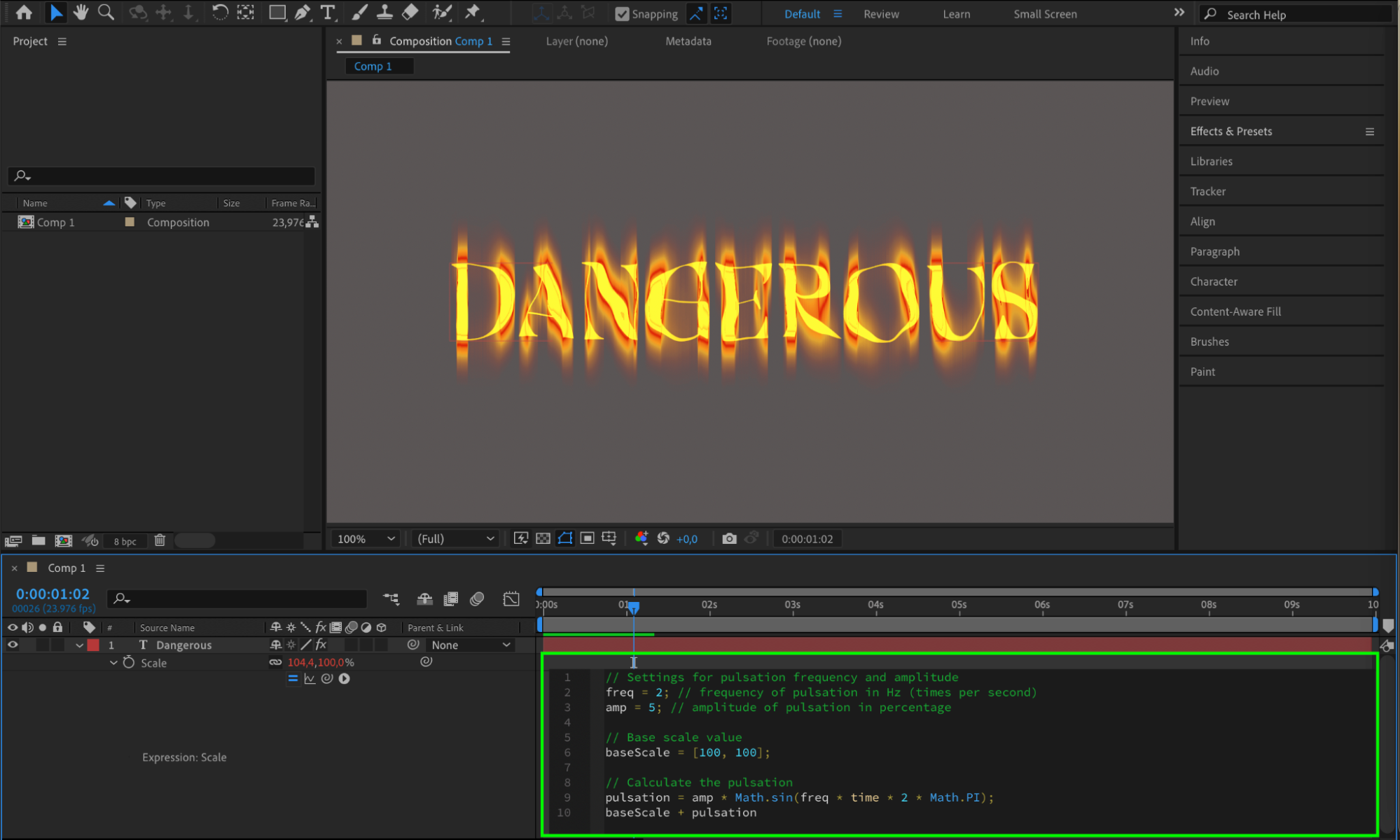Viewport: 1400px width, 840px height.
Task: Switch to the Review workspace
Action: 881,14
